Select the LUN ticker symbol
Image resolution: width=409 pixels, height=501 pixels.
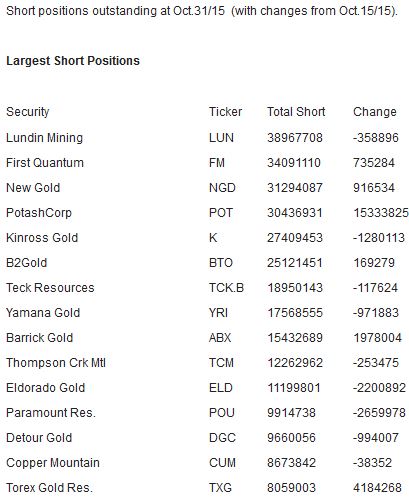click(x=221, y=138)
